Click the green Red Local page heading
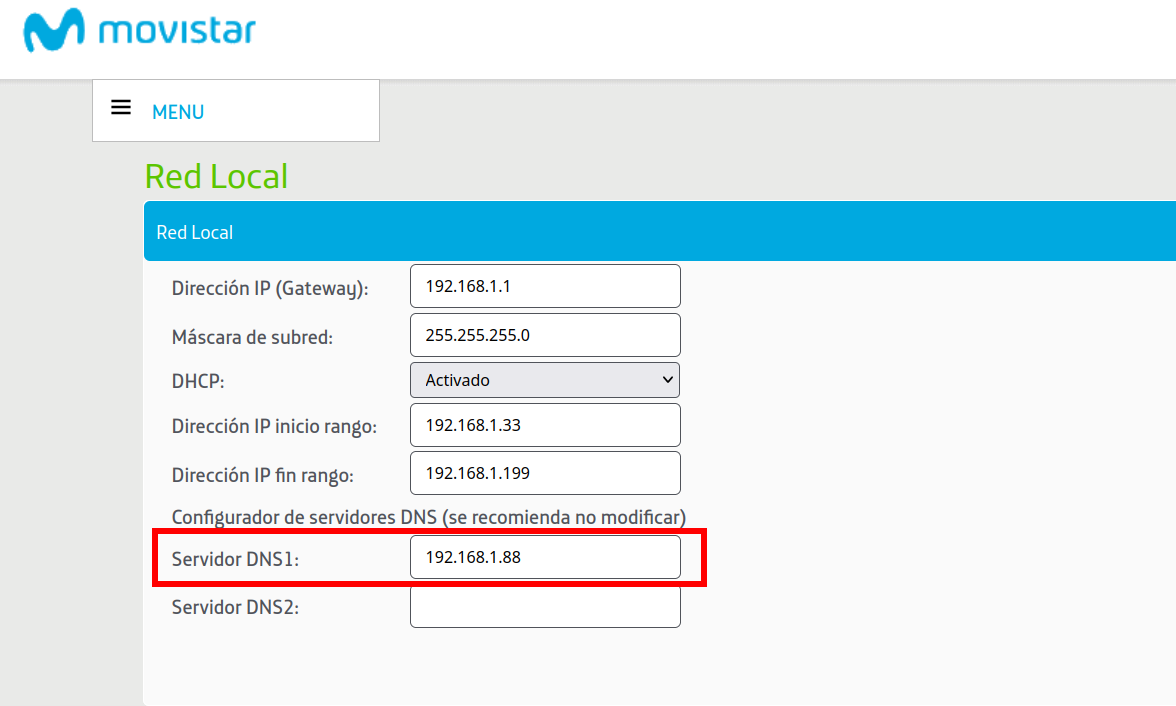This screenshot has height=706, width=1176. pos(216,176)
